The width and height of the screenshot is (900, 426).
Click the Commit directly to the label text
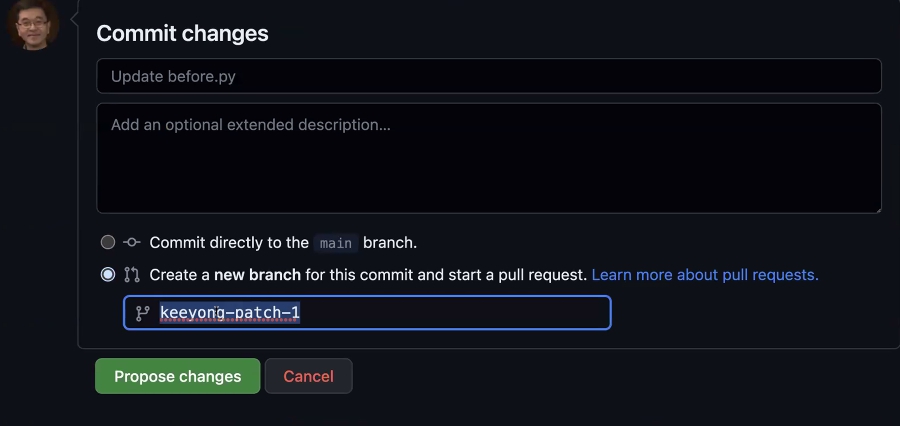coord(229,242)
